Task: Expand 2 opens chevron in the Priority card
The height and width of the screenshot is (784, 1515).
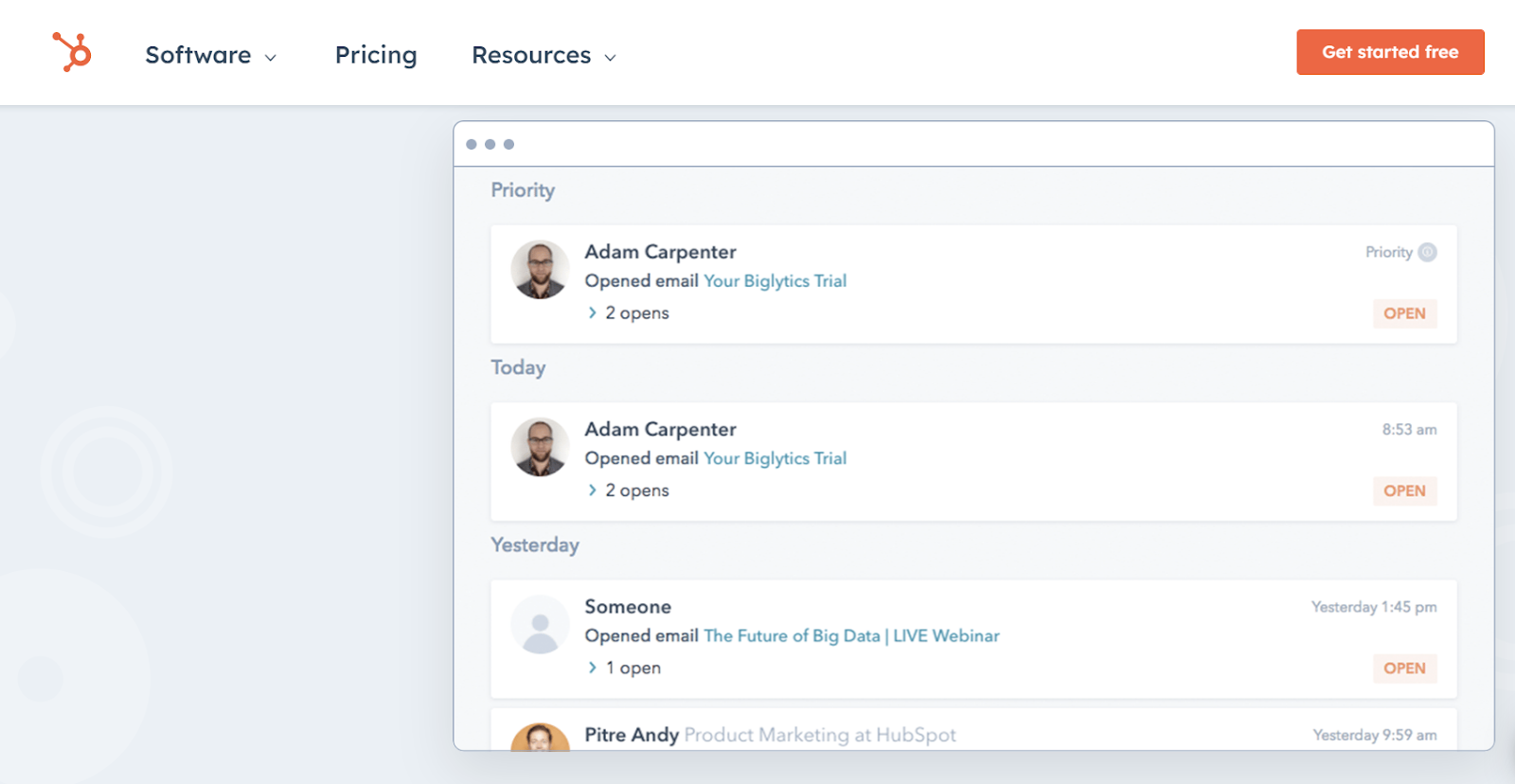Action: click(x=593, y=312)
